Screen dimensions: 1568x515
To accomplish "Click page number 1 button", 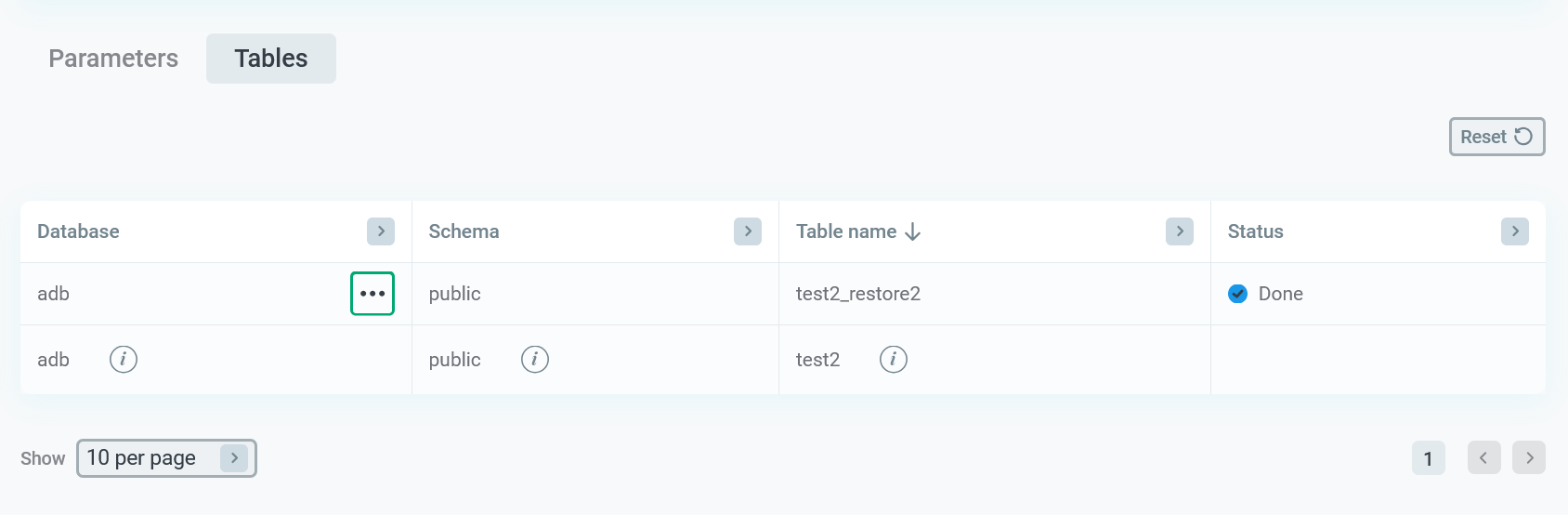I will click(1428, 458).
